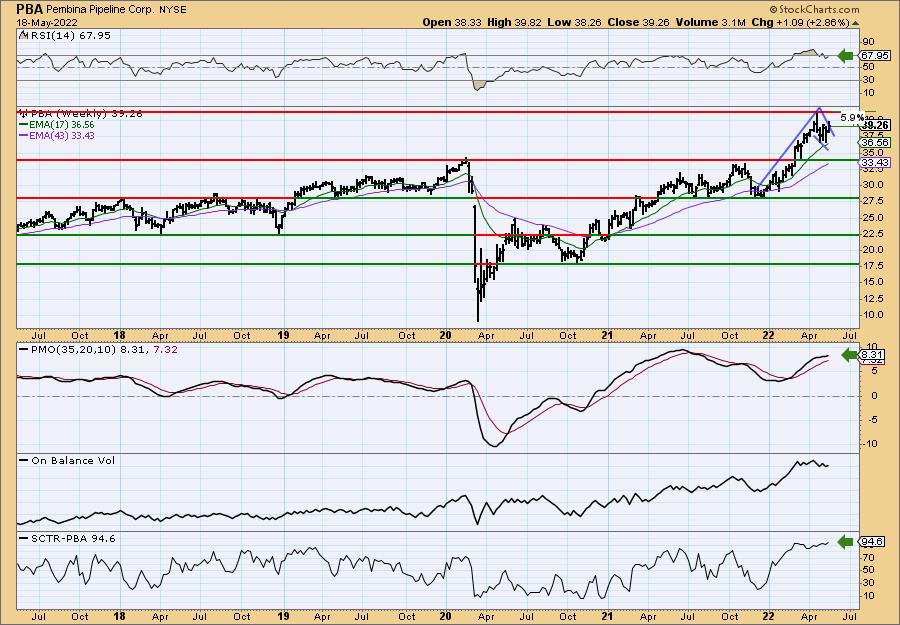
Task: Click the 90 level on RSI axis
Action: tap(867, 42)
